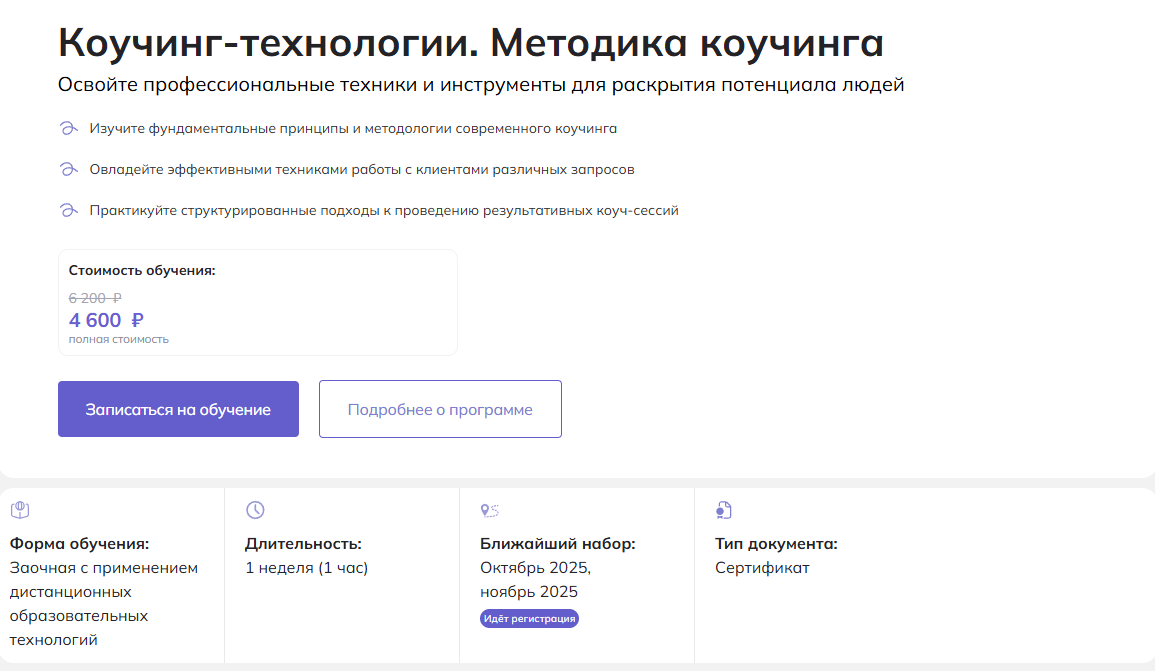Click the "Идёт регистрация" badge

point(529,619)
